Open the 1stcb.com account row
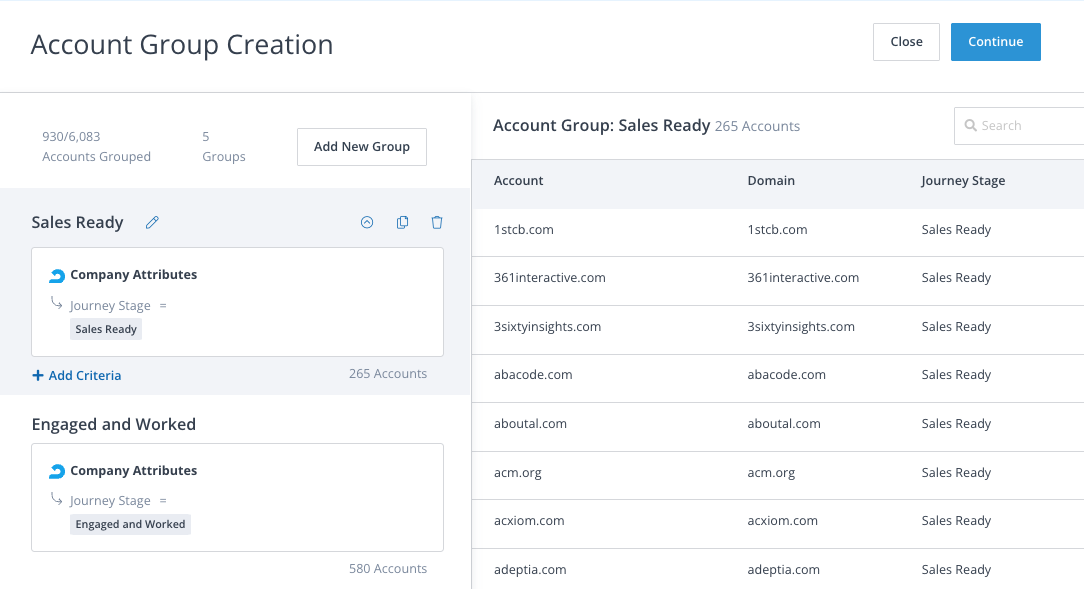 click(x=523, y=230)
